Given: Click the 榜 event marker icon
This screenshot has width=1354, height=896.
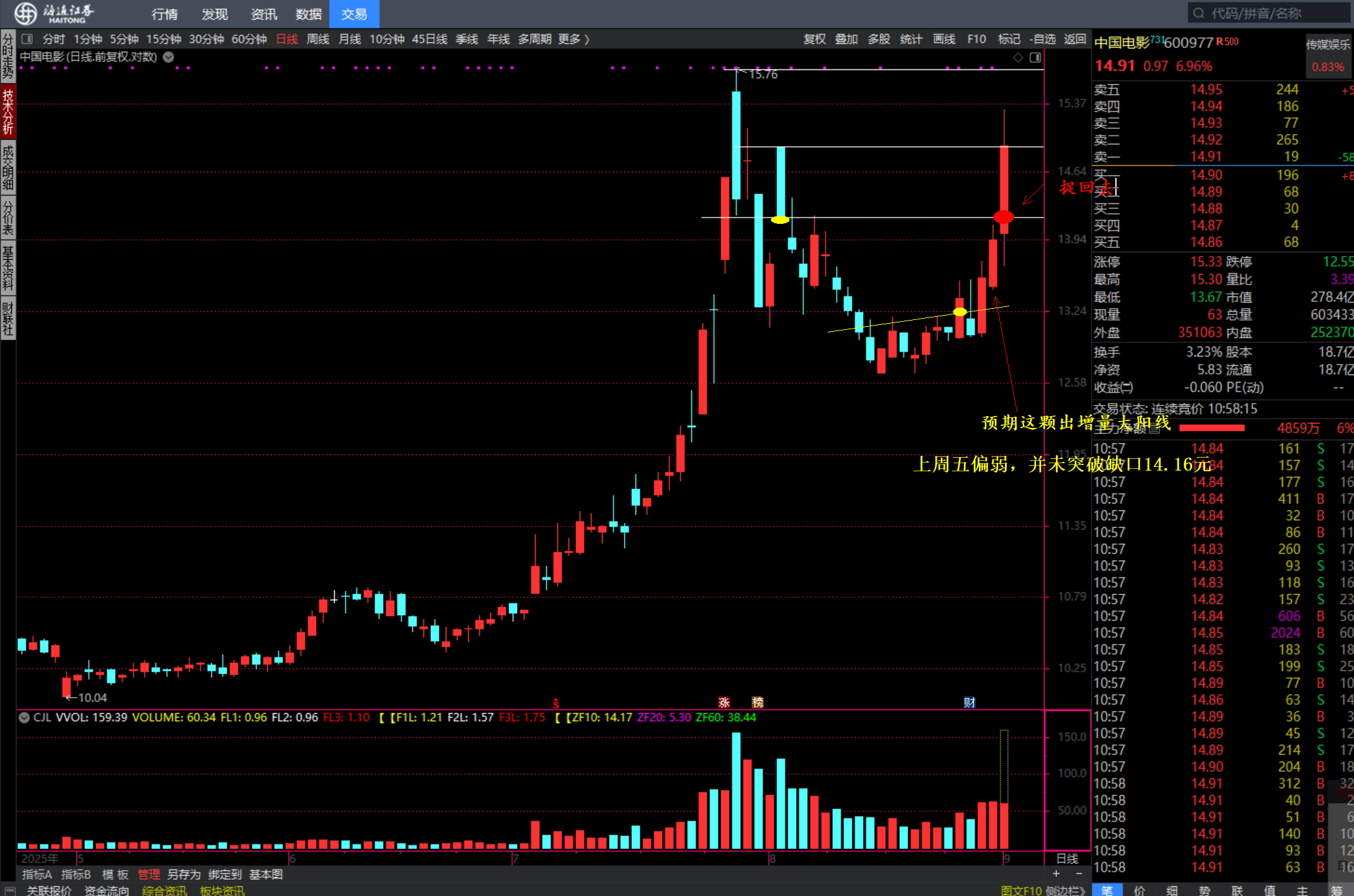Looking at the screenshot, I should click(x=758, y=703).
